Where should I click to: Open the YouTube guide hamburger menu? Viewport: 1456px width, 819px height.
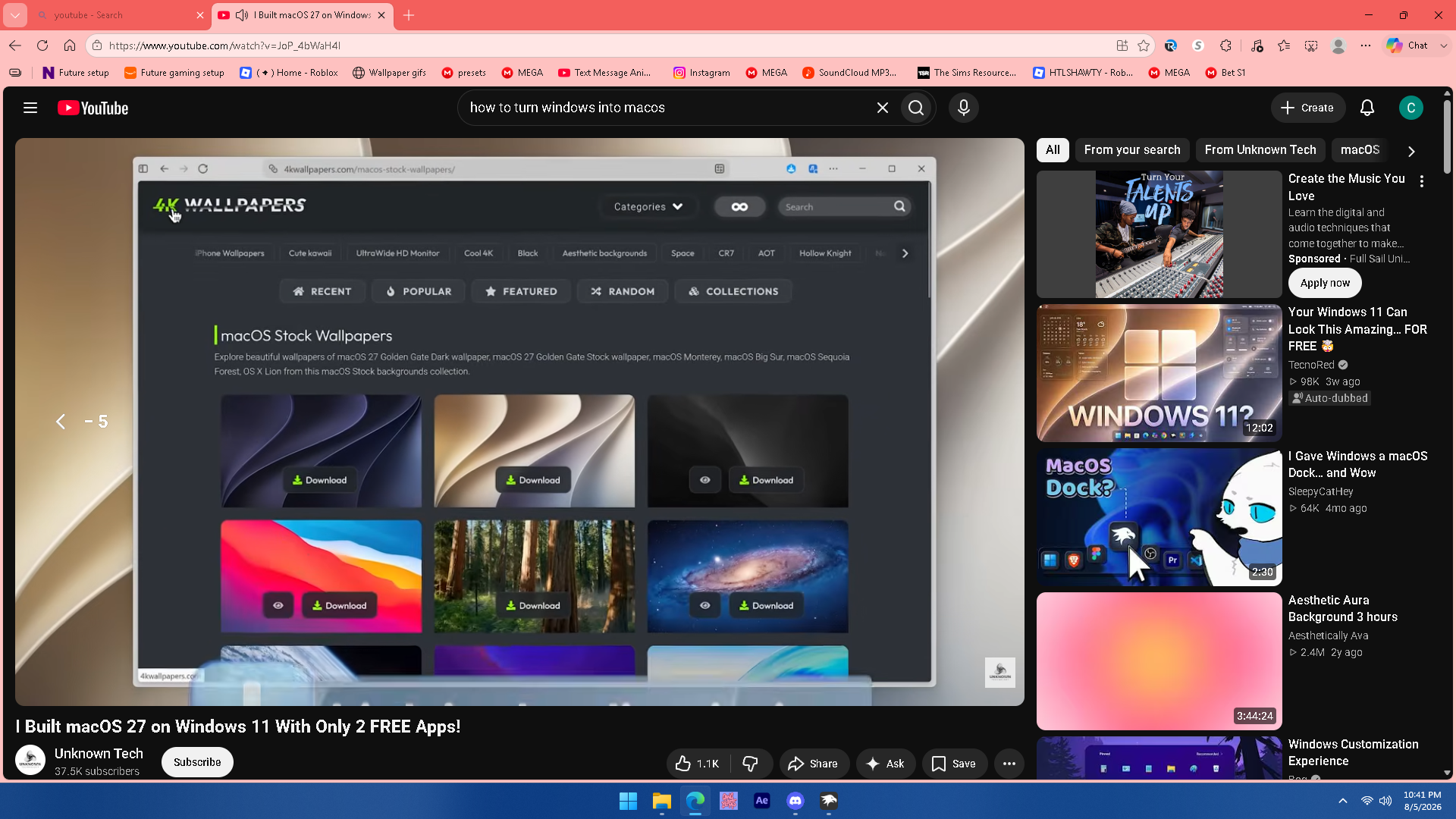30,108
